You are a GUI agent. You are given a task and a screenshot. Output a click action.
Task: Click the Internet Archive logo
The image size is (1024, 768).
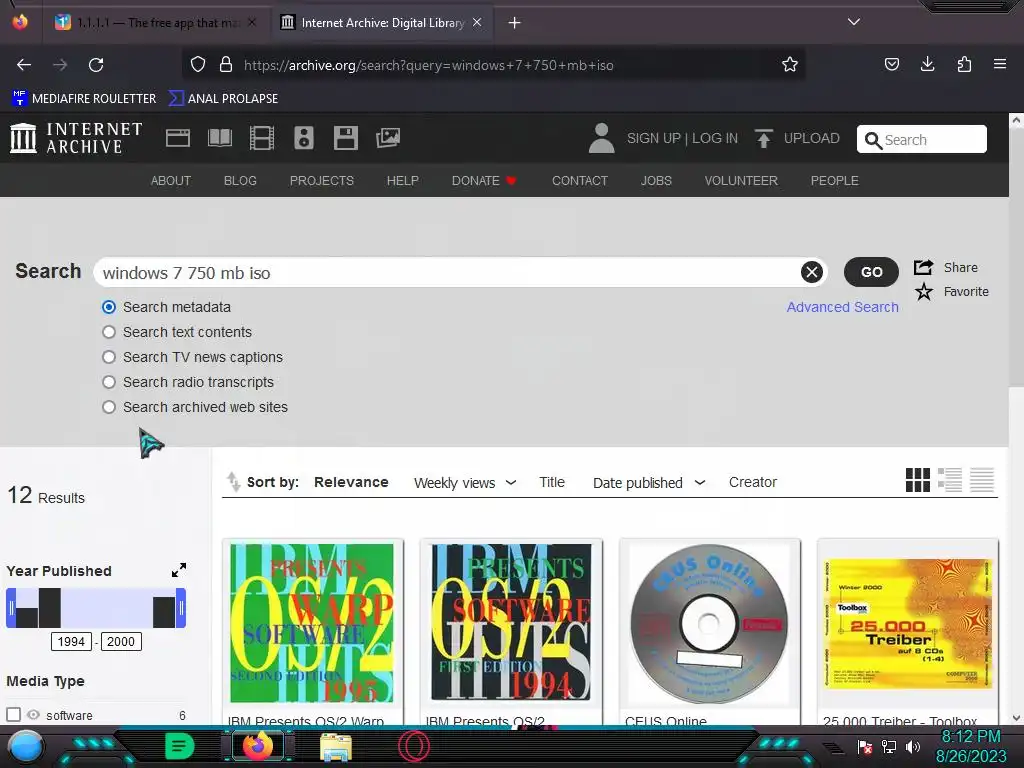coord(76,138)
